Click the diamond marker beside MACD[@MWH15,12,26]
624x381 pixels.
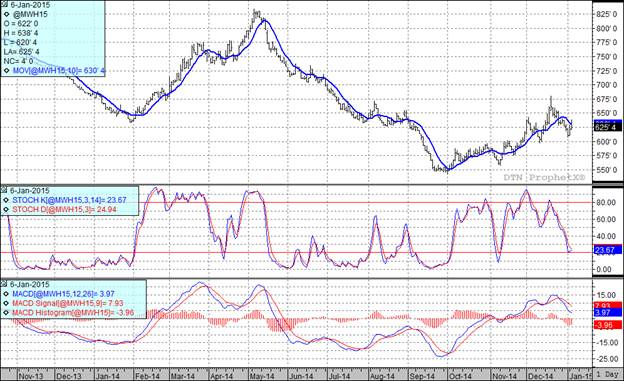[x=6, y=294]
